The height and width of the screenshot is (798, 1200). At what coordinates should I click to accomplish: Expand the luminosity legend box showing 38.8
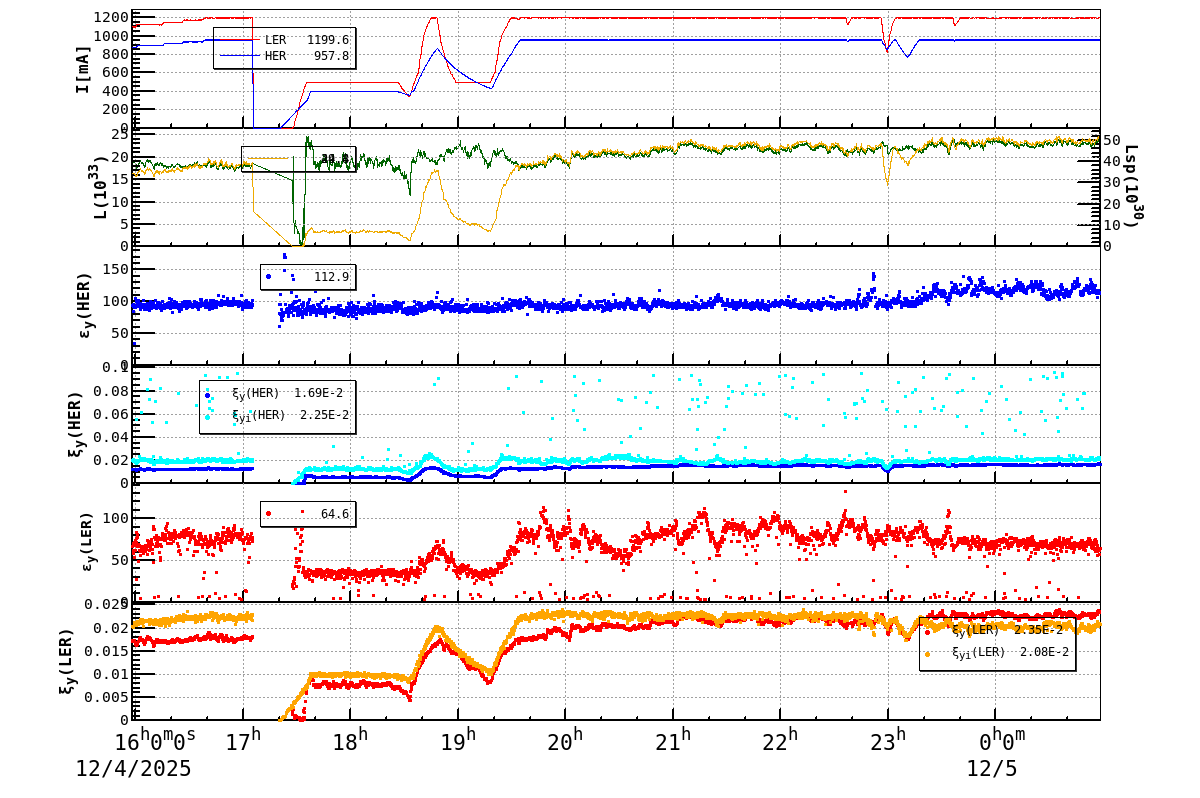[300, 158]
